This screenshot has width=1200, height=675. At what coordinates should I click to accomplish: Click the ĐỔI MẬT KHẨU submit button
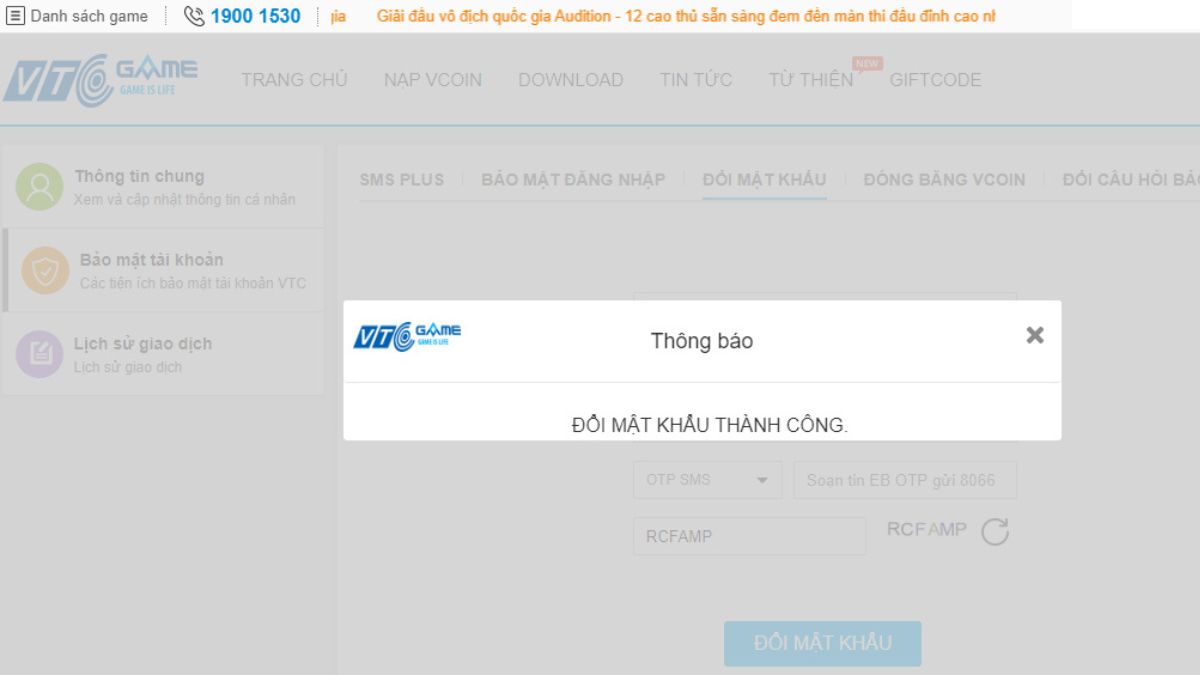(x=822, y=643)
